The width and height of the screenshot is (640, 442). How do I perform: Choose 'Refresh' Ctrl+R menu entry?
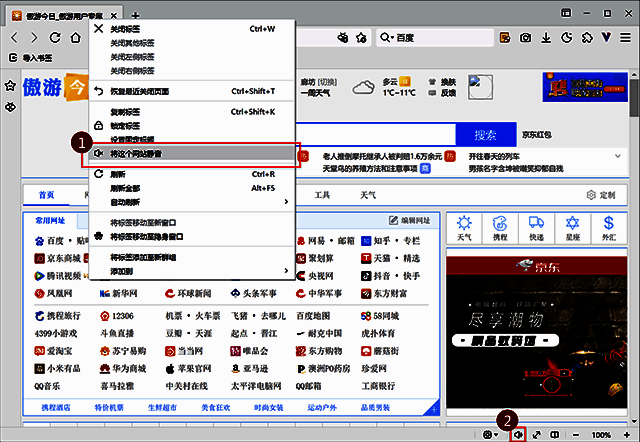coord(192,174)
